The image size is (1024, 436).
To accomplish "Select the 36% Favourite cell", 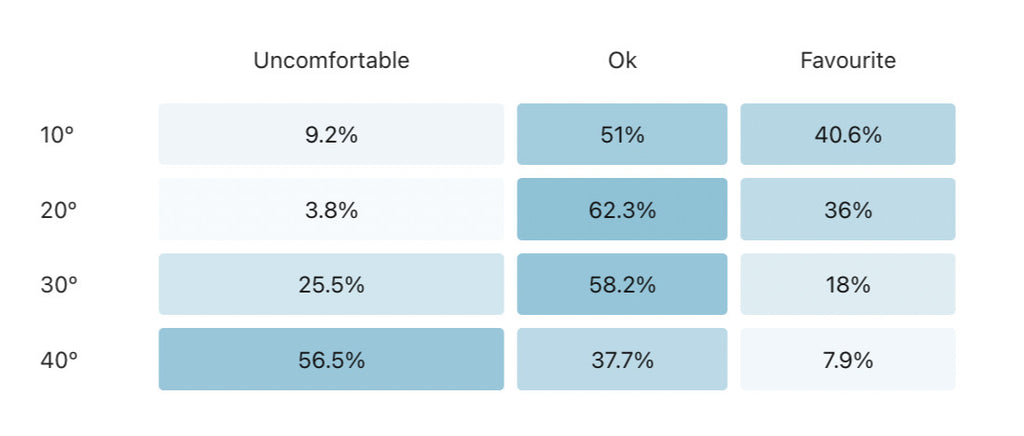I will [848, 210].
